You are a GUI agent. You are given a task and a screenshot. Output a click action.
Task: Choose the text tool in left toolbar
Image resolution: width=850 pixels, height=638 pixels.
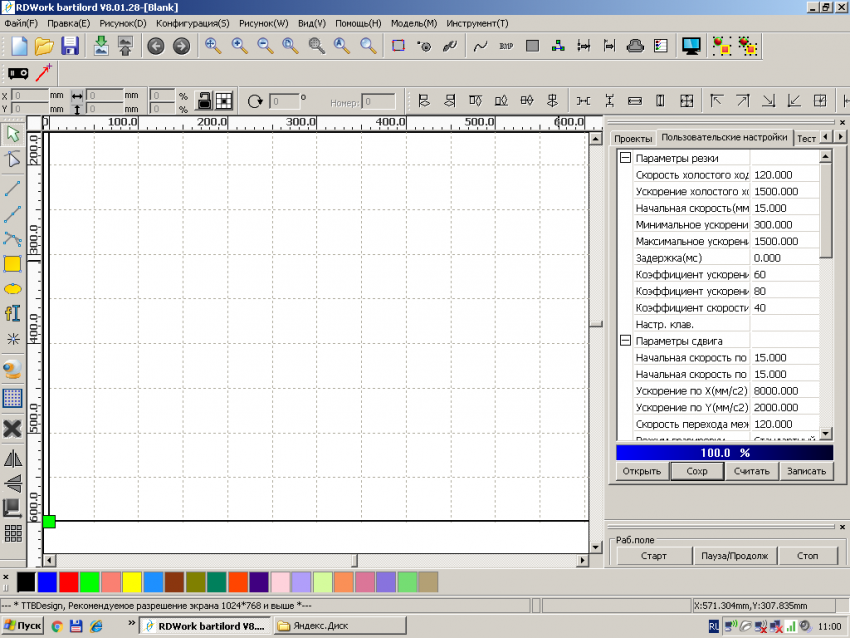[13, 313]
